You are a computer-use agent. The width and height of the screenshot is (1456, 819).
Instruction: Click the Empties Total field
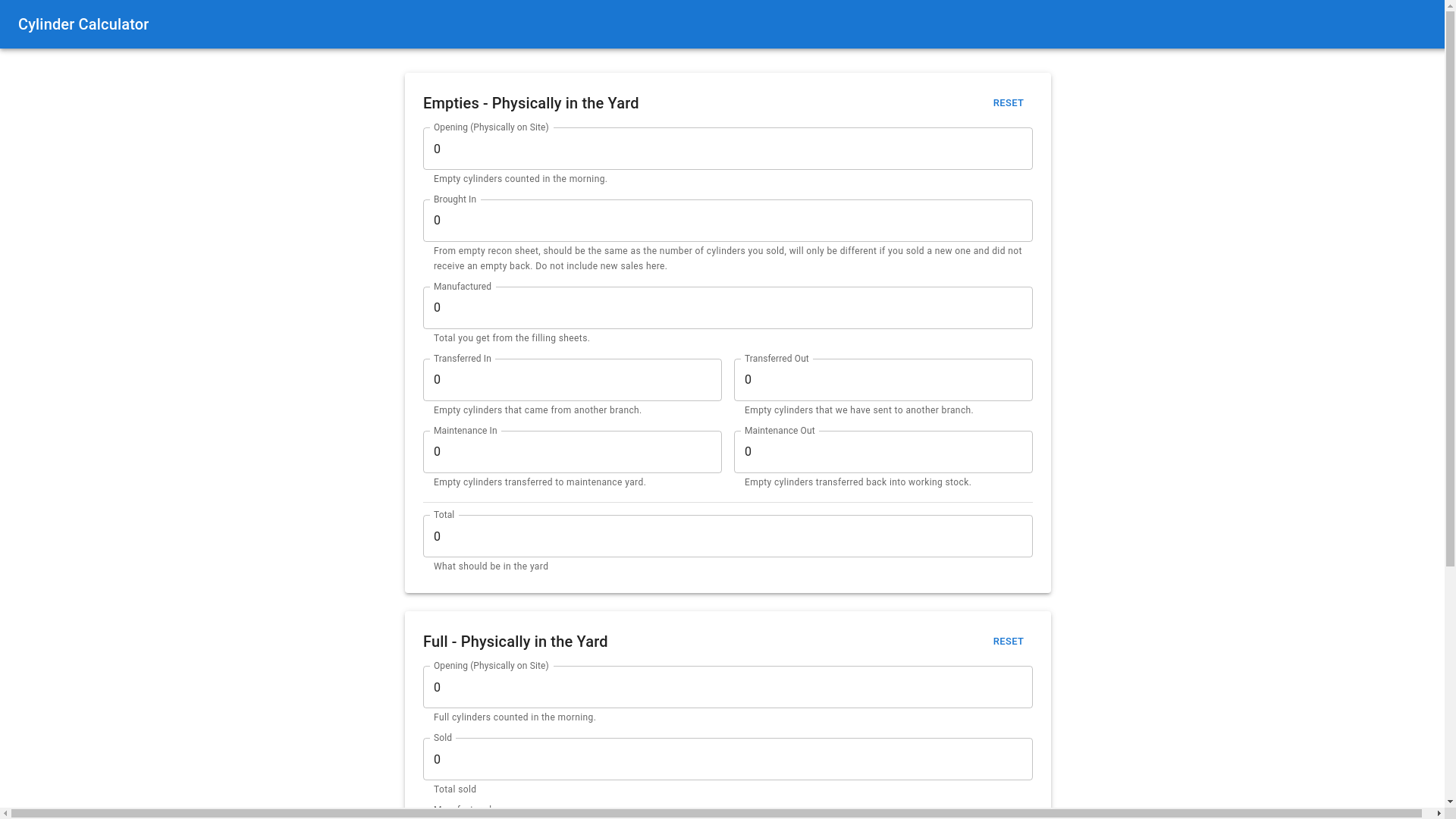click(x=727, y=537)
